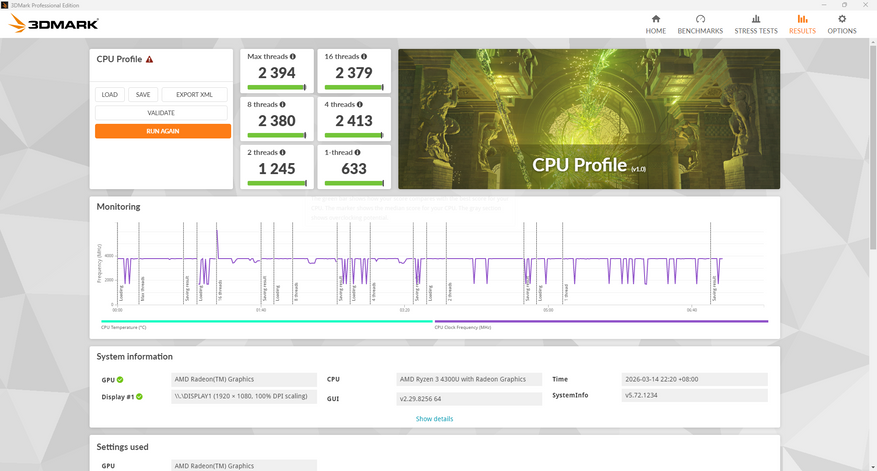This screenshot has height=471, width=877.
Task: Open the Home tab
Action: coord(656,24)
